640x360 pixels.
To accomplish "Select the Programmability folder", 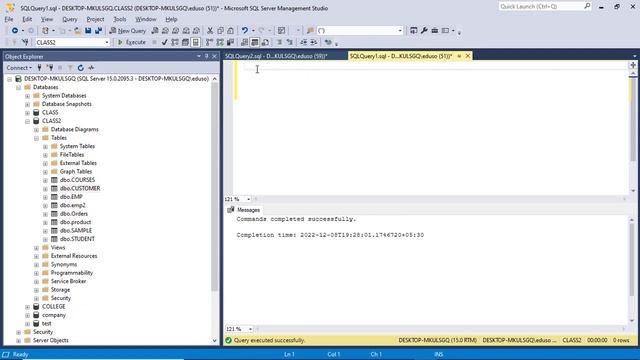I will [x=71, y=273].
